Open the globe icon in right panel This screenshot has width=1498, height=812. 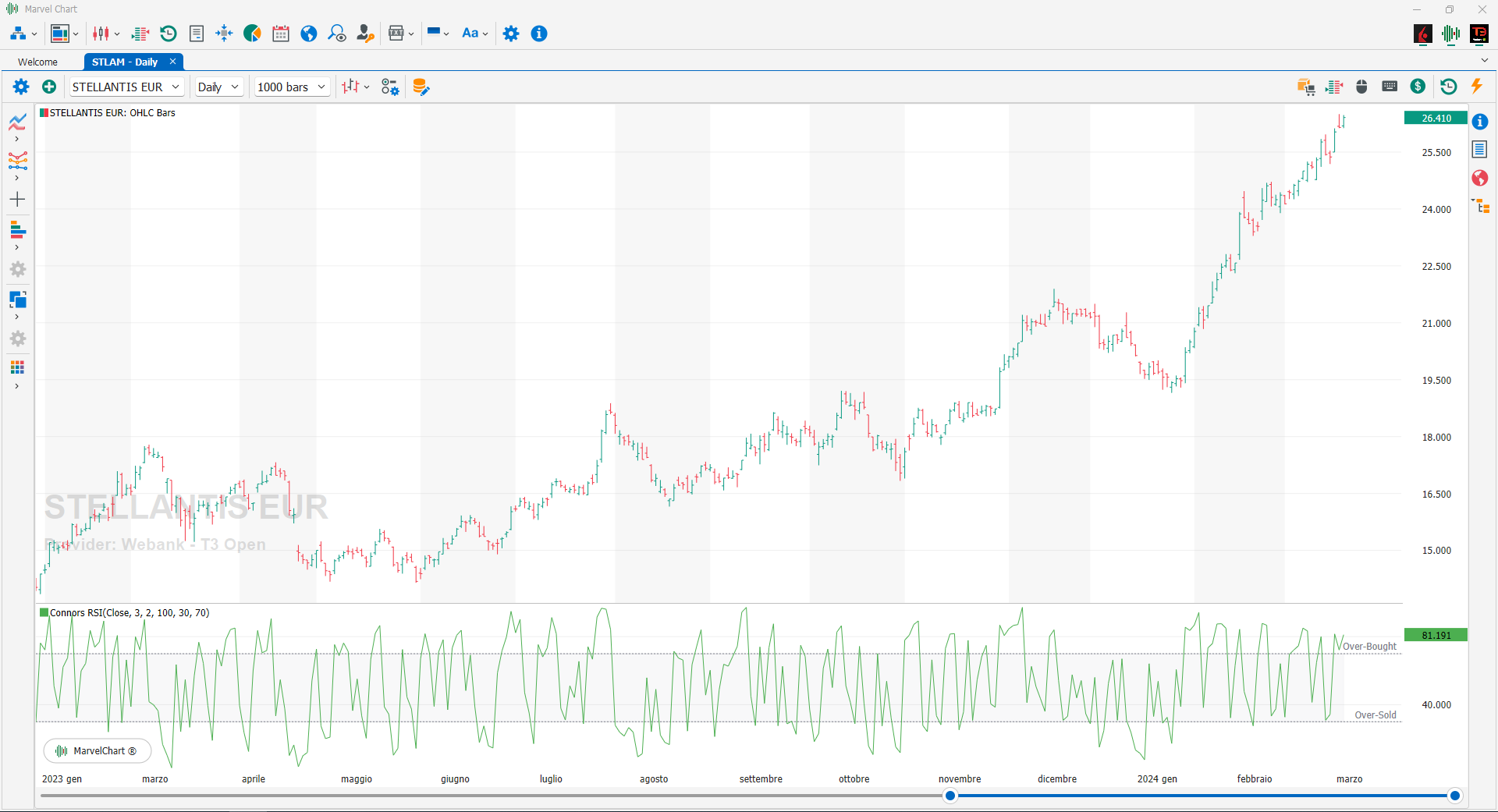1479,178
